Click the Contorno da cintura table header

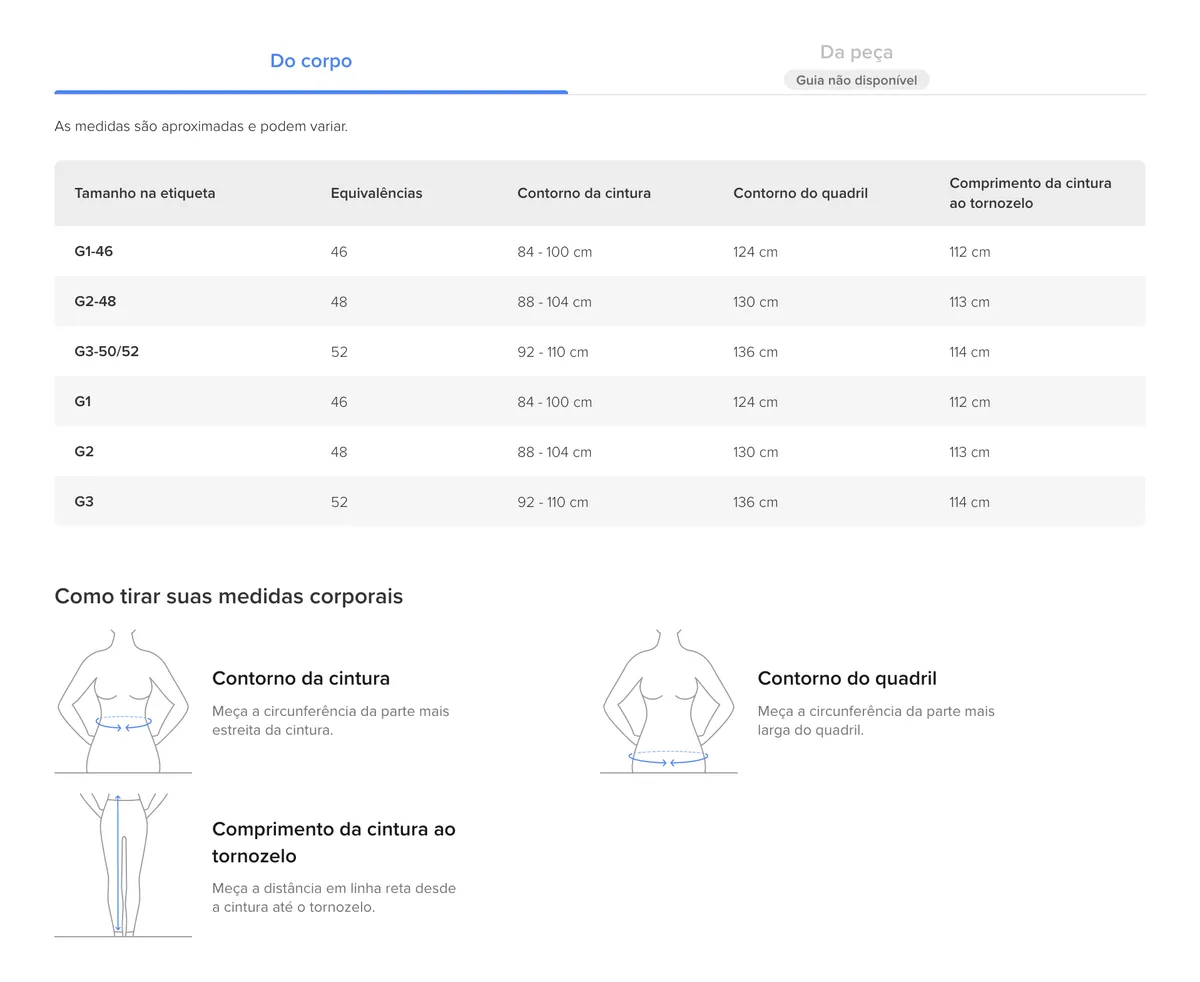coord(584,193)
